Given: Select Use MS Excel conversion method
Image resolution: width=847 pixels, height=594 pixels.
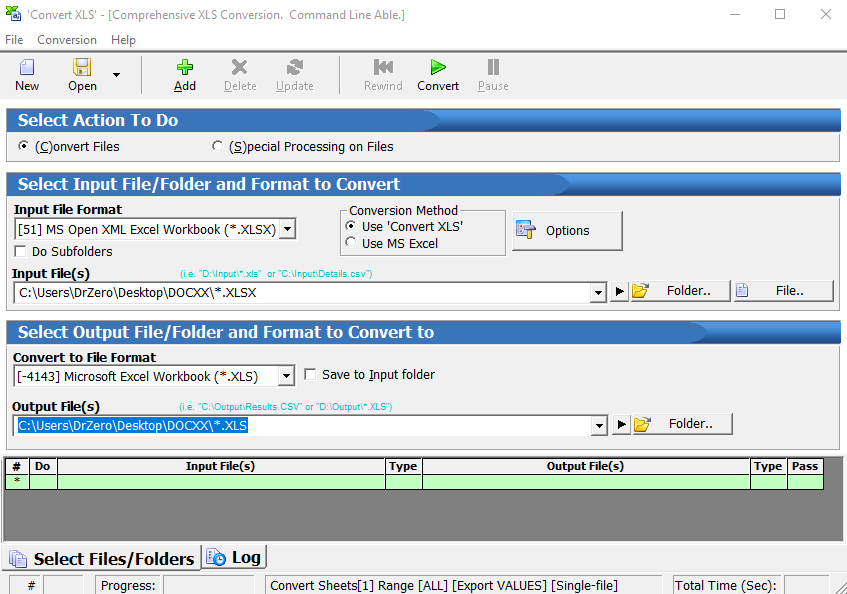Looking at the screenshot, I should [351, 243].
